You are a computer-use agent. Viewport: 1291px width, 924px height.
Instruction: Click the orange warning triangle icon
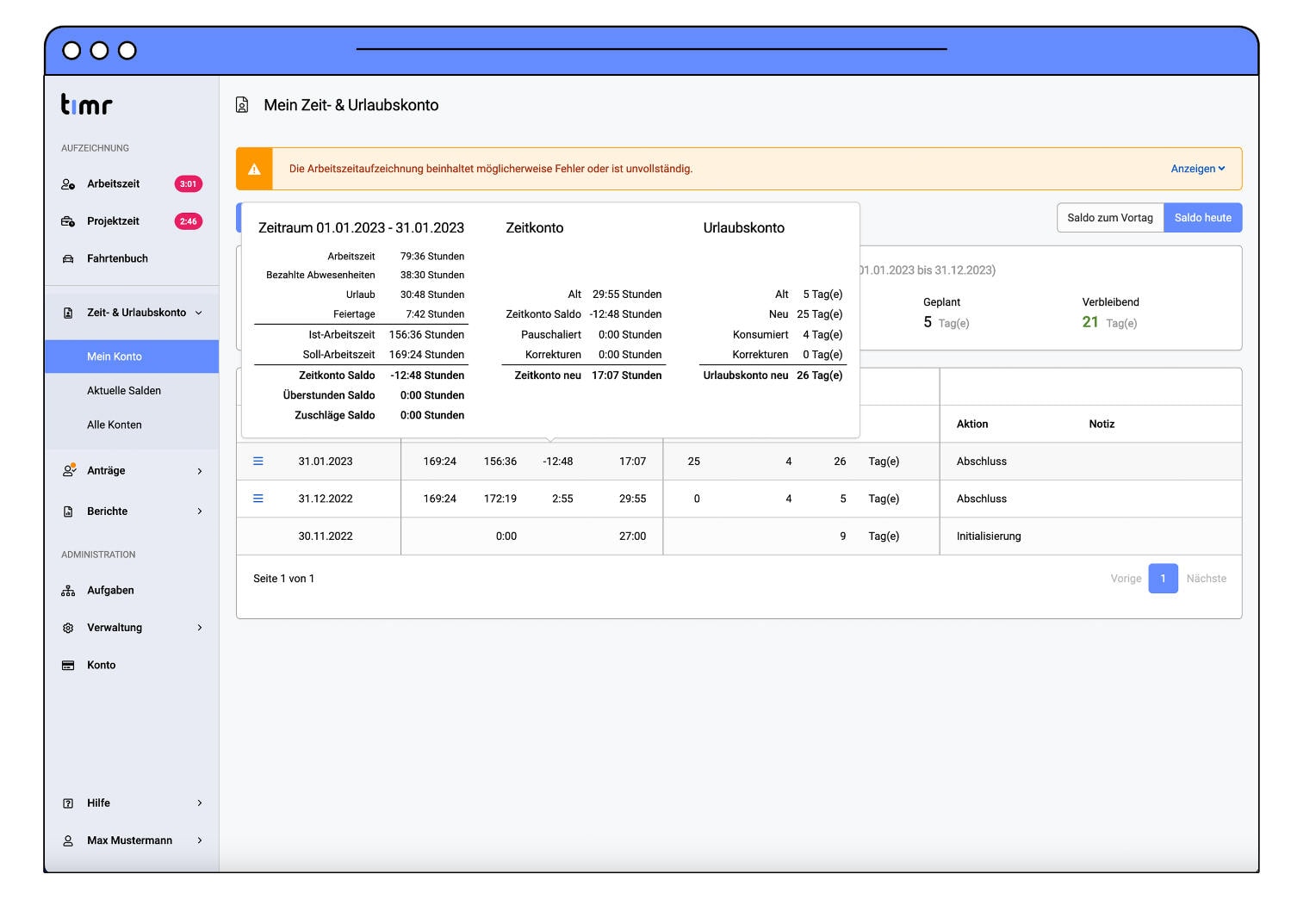tap(254, 169)
